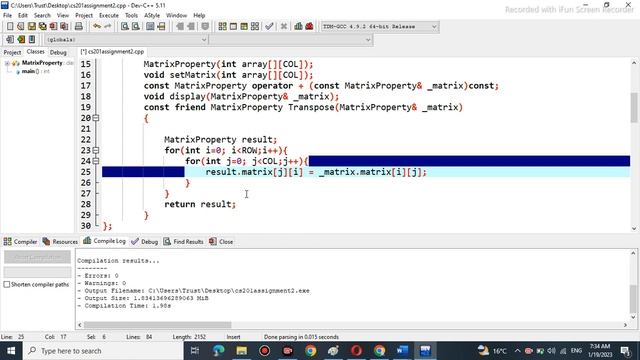Open the AStyle menu
Viewport: 640px width, 360px height.
(152, 16)
